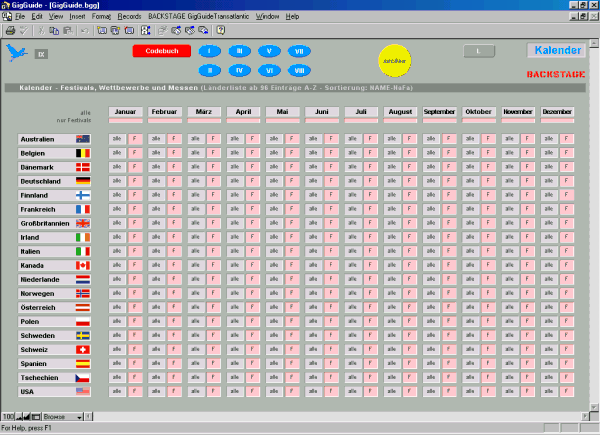The height and width of the screenshot is (435, 600).
Task: Click the pink bar under März
Action: pos(203,120)
